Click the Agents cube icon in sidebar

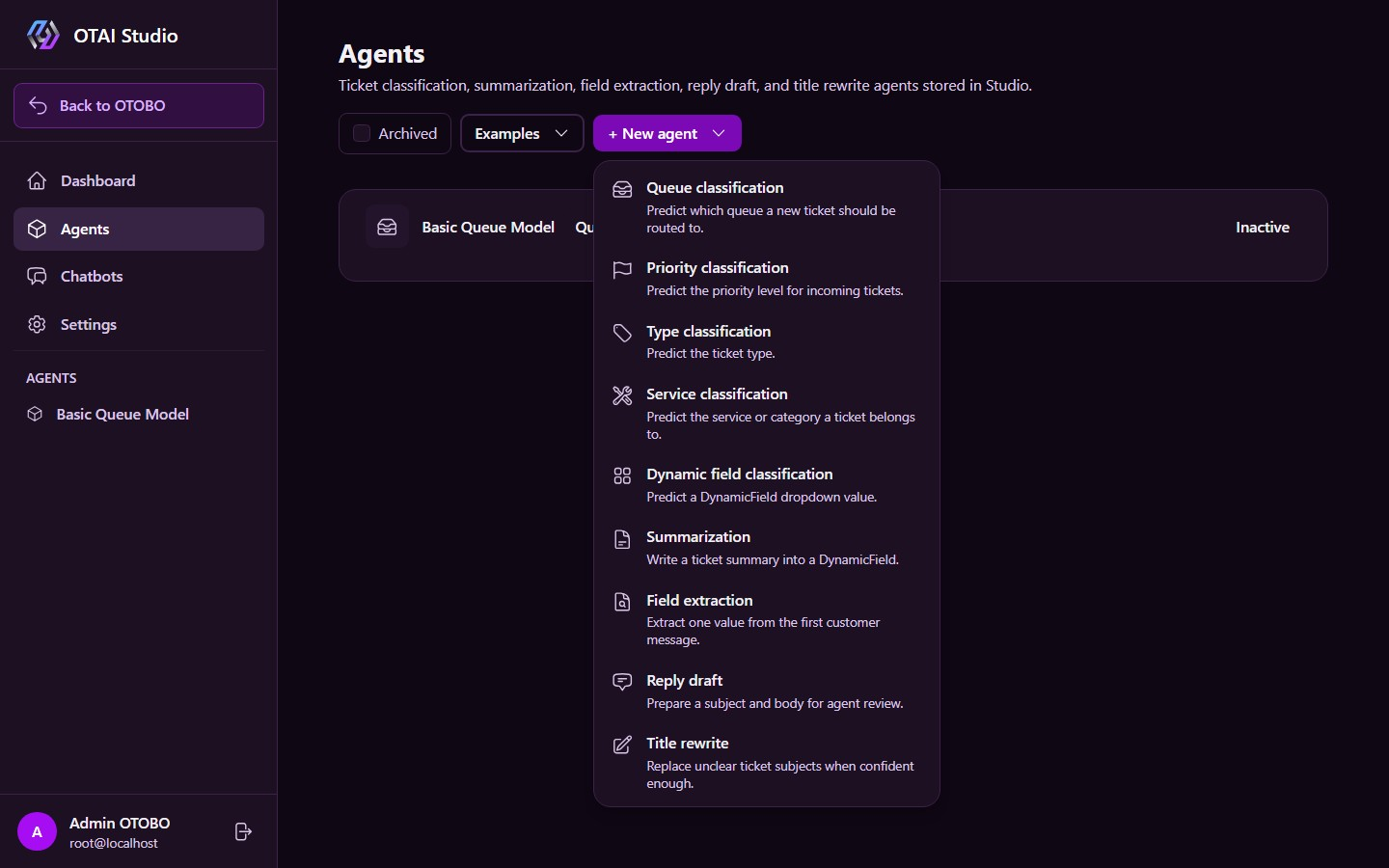click(37, 229)
